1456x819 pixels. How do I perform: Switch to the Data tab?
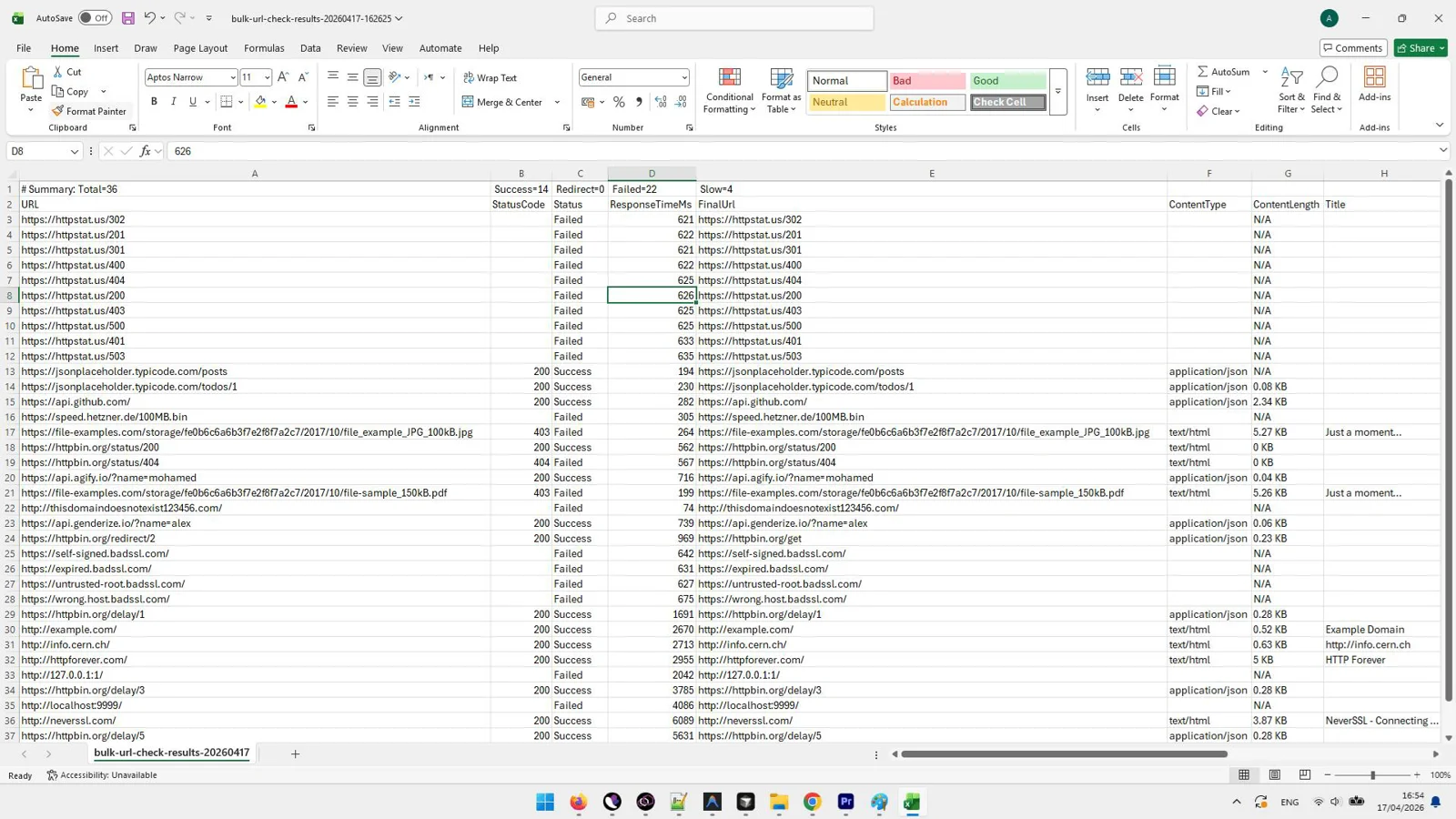pos(310,48)
